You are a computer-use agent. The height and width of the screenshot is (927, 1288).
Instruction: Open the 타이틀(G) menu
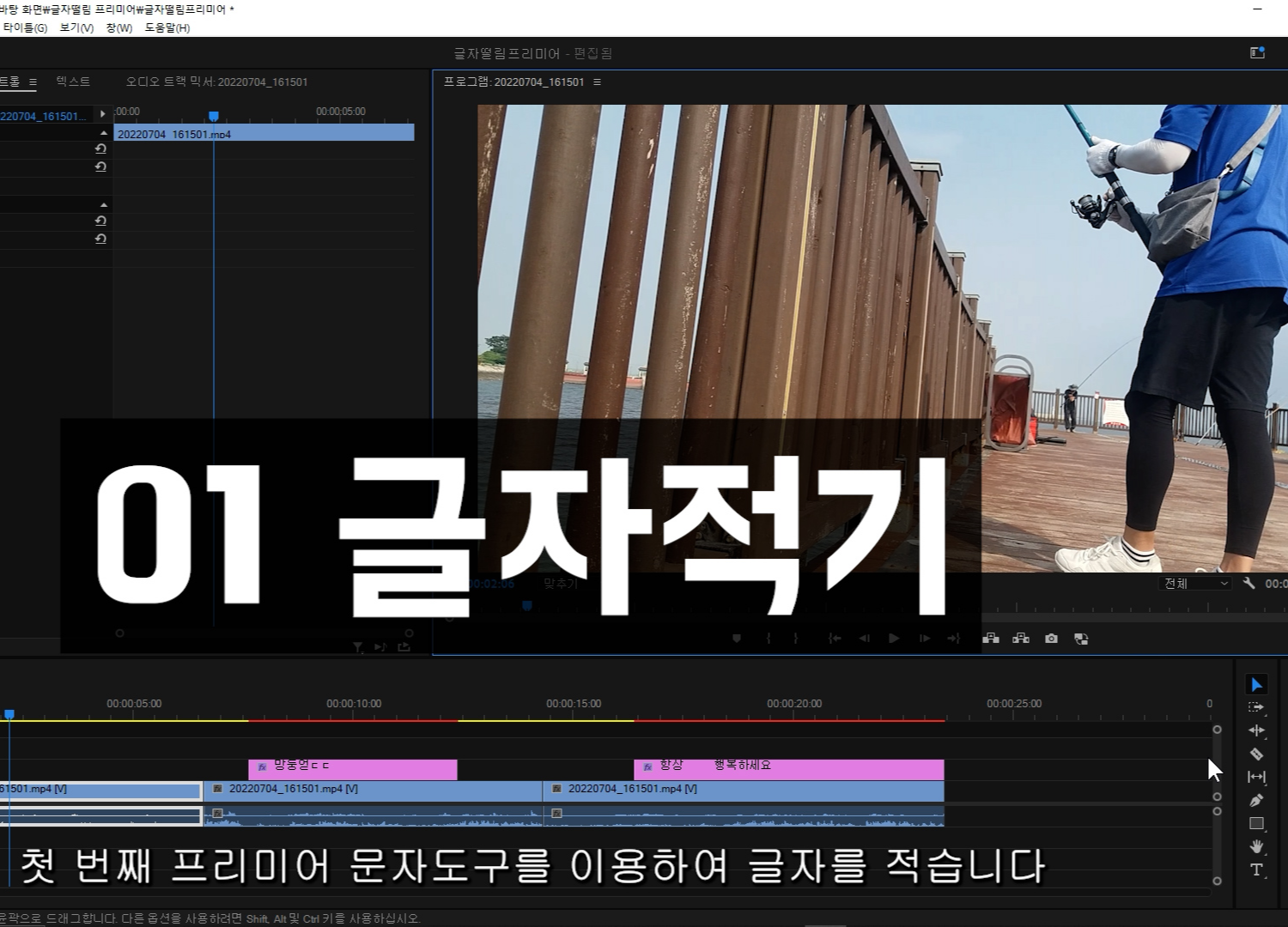click(25, 27)
